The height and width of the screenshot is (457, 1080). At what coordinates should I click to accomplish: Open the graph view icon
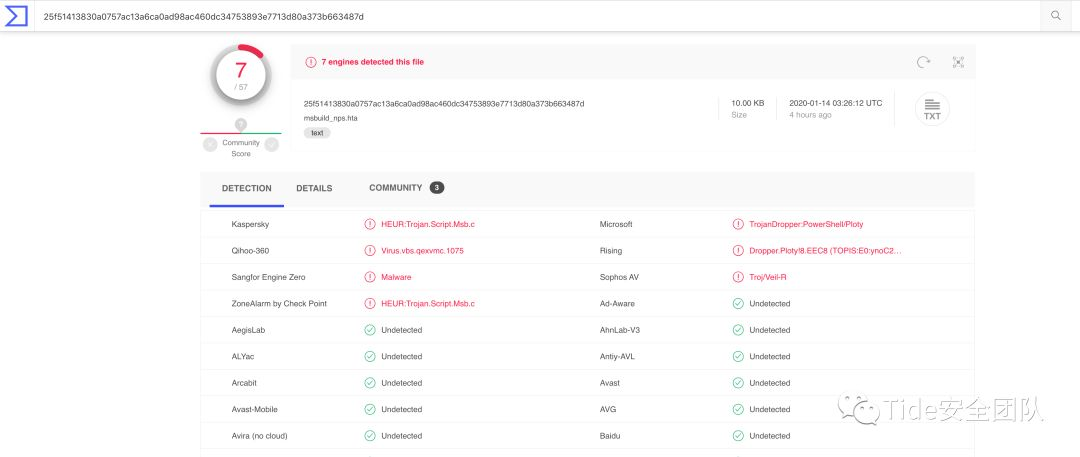click(958, 62)
